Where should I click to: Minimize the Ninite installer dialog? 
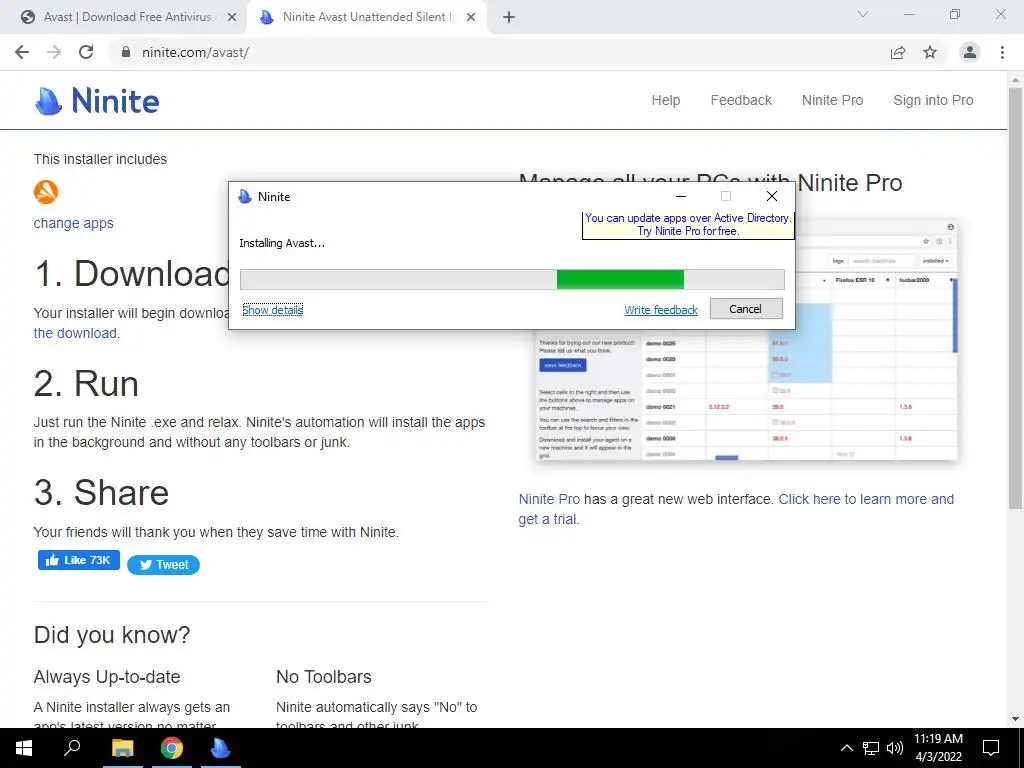click(x=680, y=196)
